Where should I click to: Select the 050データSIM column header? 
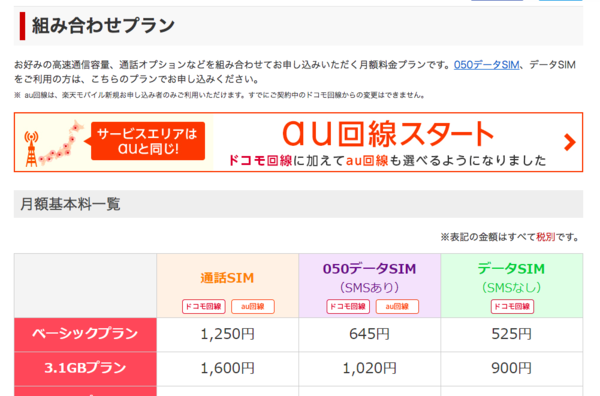[x=370, y=285]
